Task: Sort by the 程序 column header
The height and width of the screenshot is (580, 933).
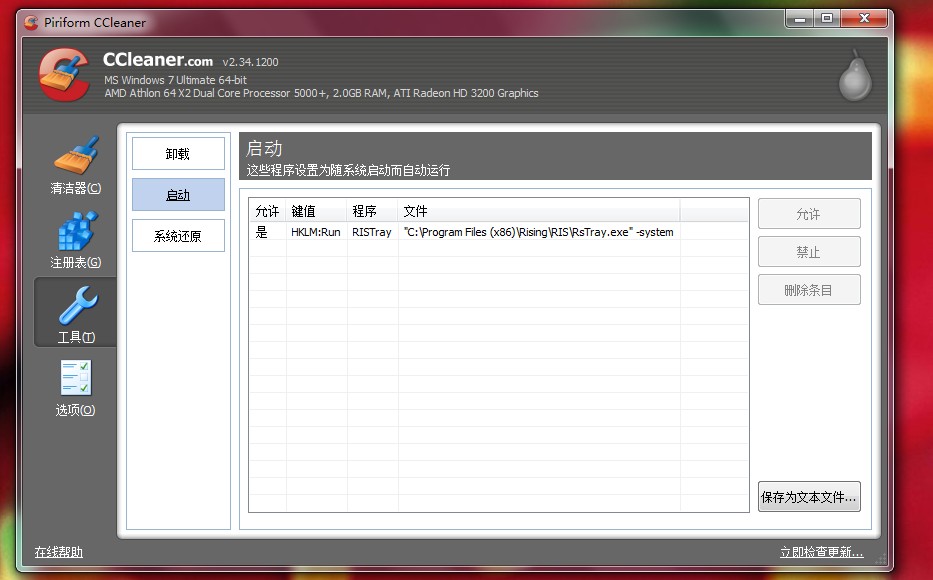Action: (372, 211)
